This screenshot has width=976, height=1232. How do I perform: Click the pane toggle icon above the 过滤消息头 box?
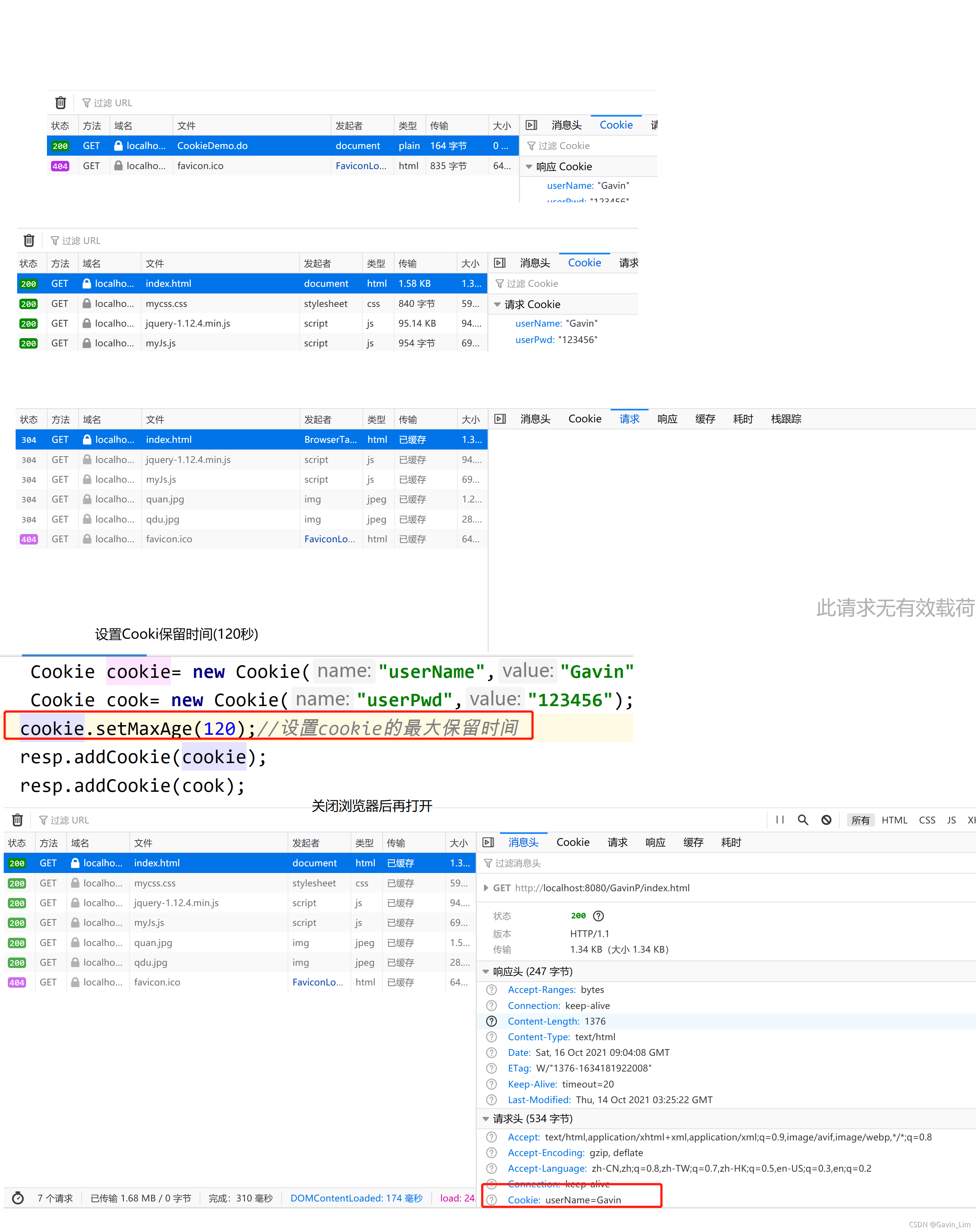pos(489,842)
